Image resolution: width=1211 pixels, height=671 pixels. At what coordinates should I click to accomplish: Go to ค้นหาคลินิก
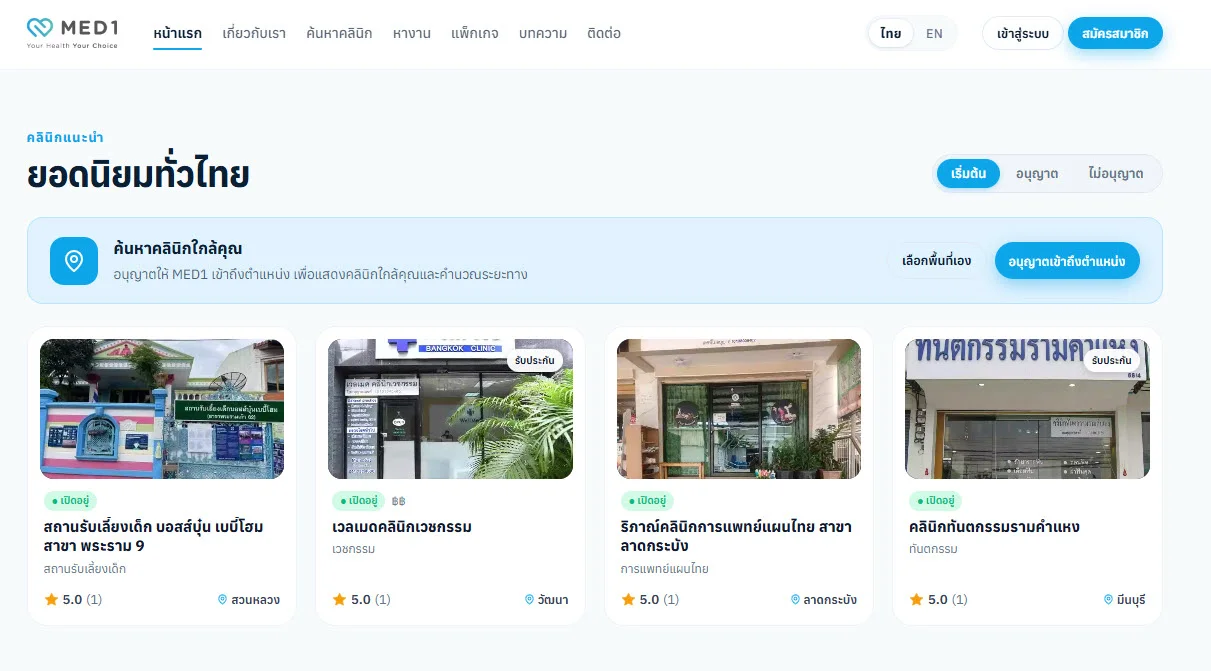(339, 33)
